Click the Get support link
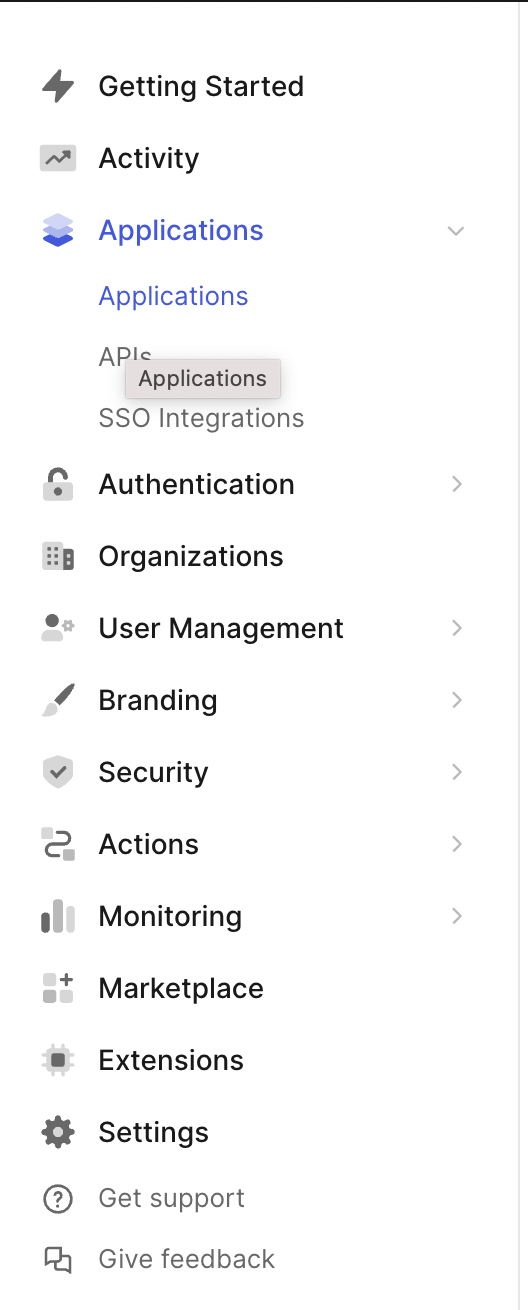The height and width of the screenshot is (1310, 528). point(171,1198)
